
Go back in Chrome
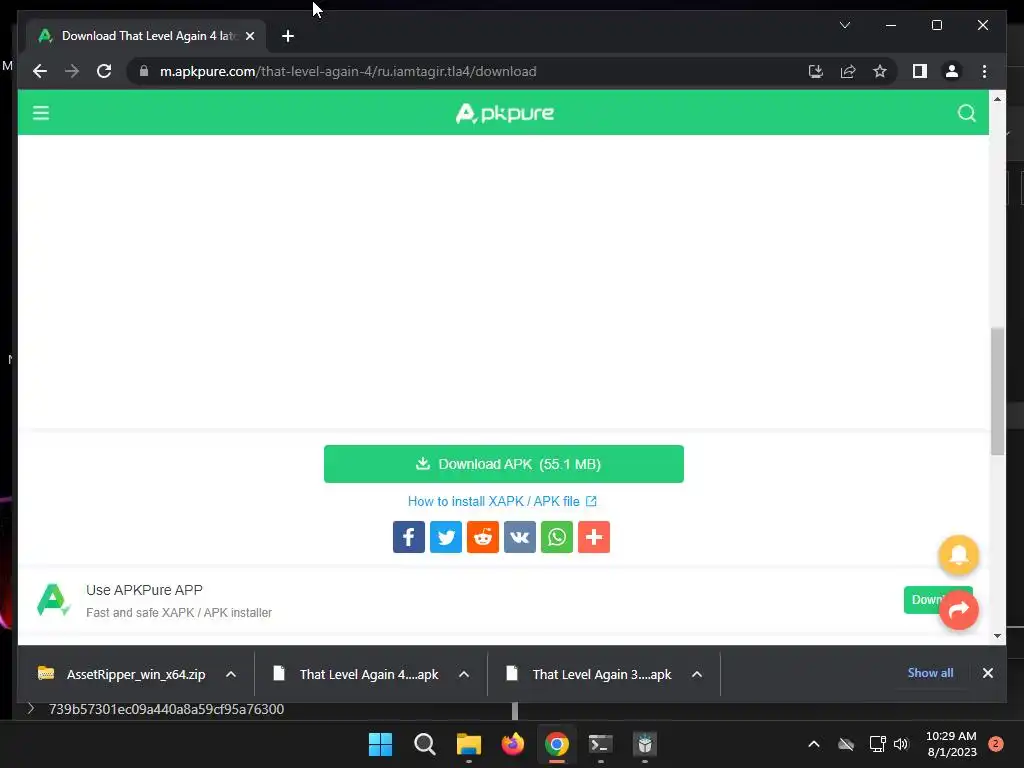(x=40, y=71)
